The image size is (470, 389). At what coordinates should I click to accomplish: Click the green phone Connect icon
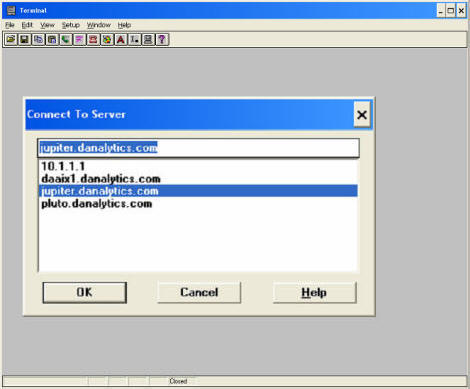tap(66, 40)
